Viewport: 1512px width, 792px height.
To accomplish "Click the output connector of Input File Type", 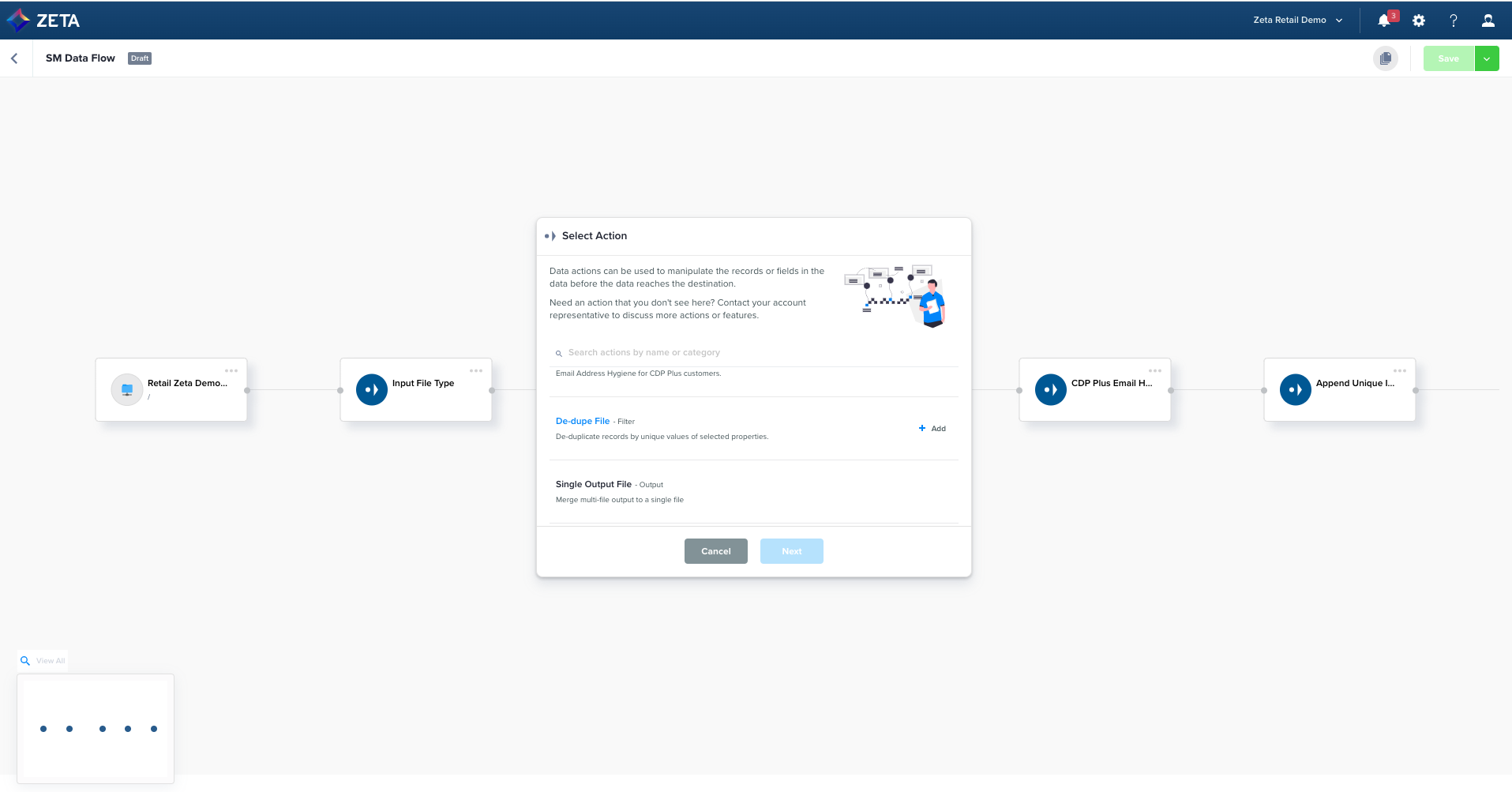I will coord(492,390).
